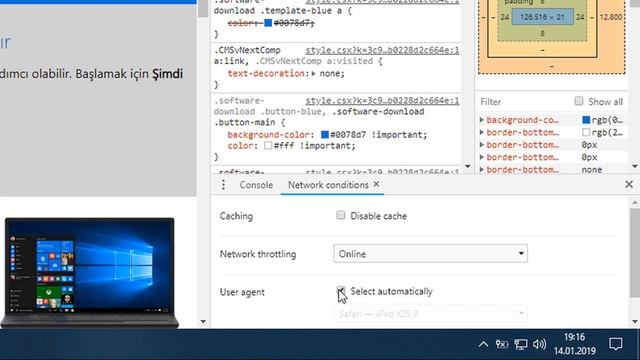This screenshot has height=360, width=640.
Task: Click the computed rgb blue background swatch
Action: click(586, 120)
